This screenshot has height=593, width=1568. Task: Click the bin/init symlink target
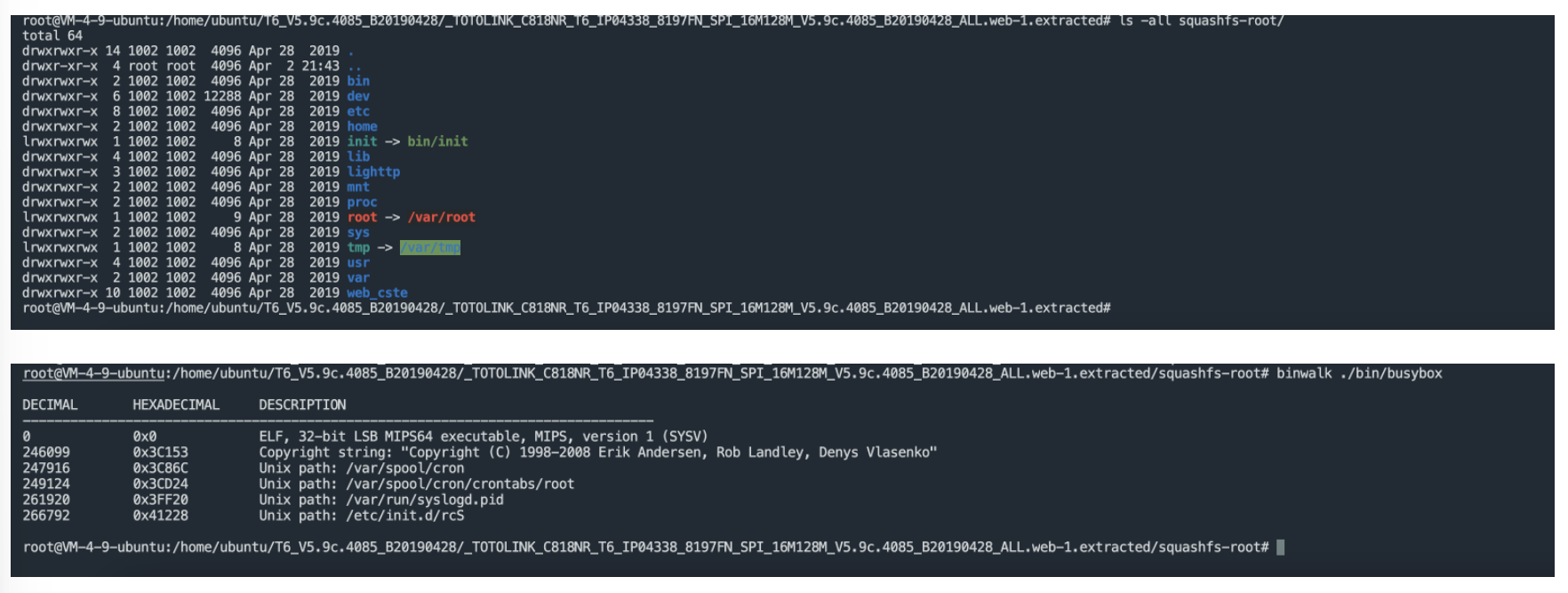click(437, 141)
